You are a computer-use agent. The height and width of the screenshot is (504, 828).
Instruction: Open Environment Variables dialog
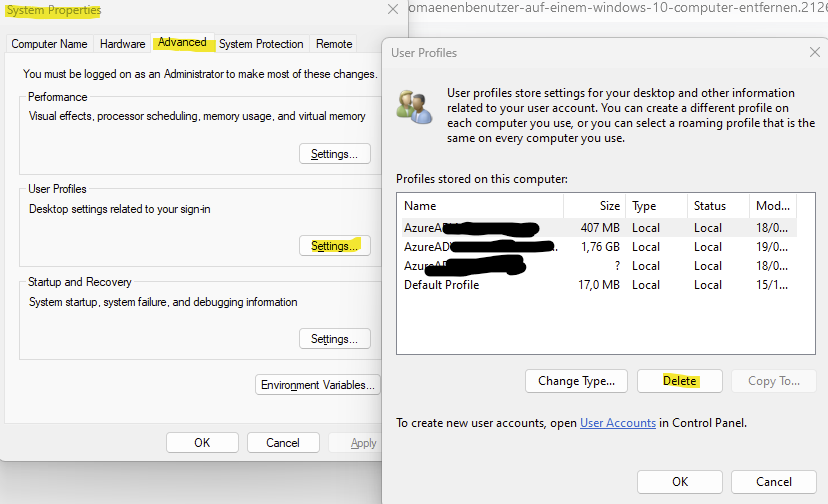317,385
